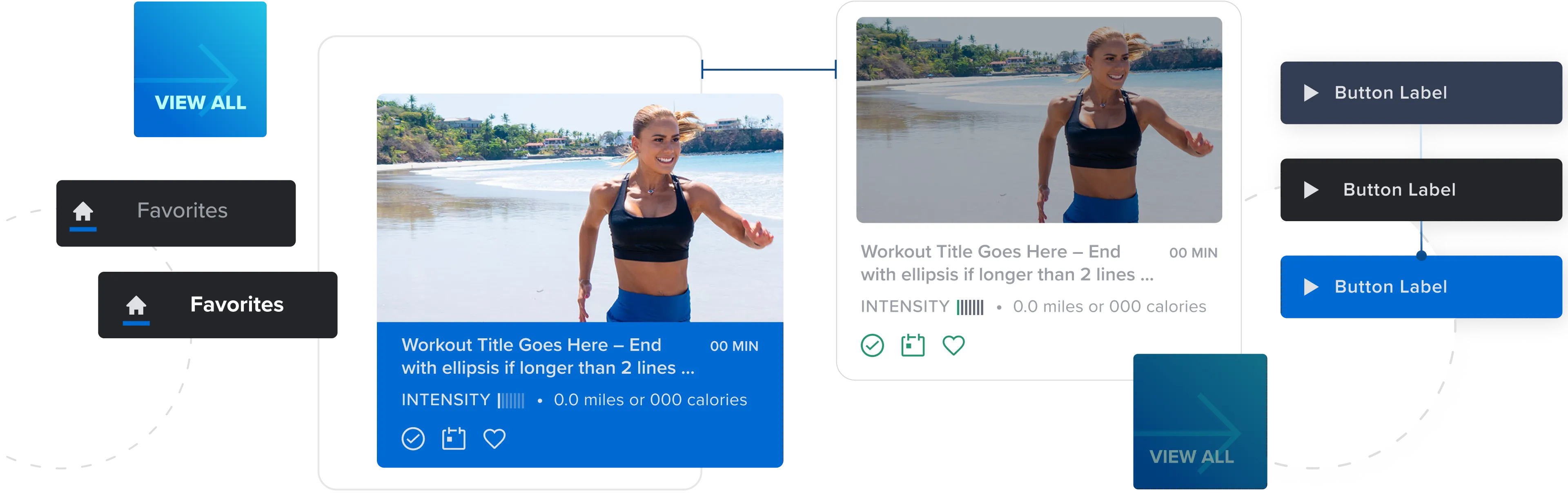Screen dimensions: 1568x497
Task: Click the green calendar icon on white card
Action: 913,345
